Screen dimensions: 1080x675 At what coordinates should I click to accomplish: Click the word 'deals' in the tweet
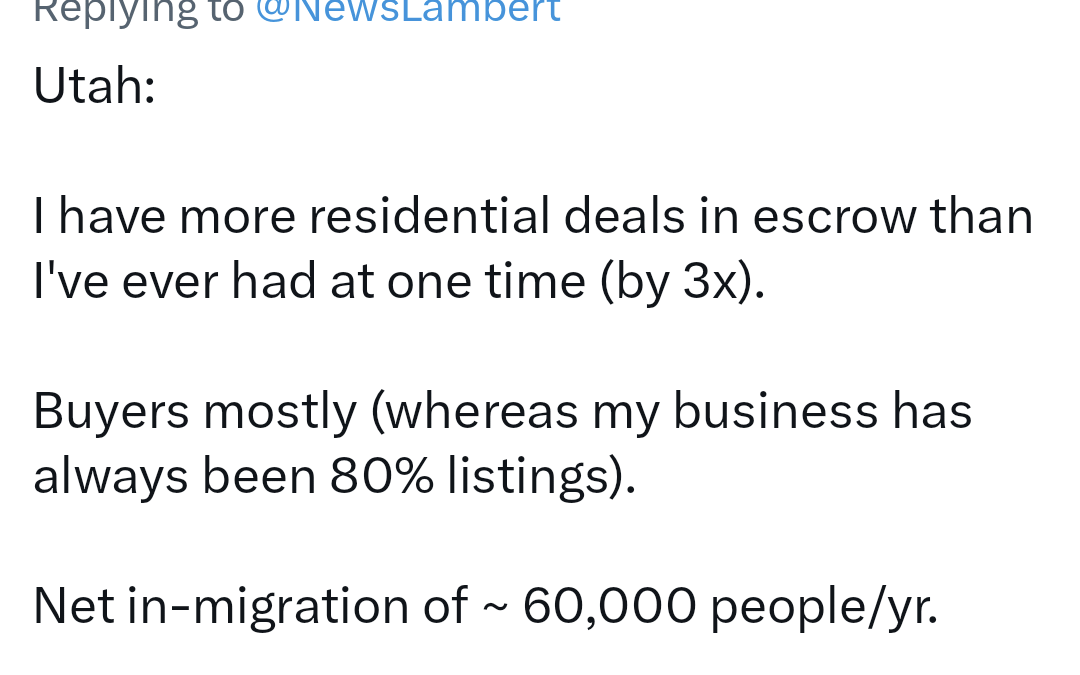point(624,216)
